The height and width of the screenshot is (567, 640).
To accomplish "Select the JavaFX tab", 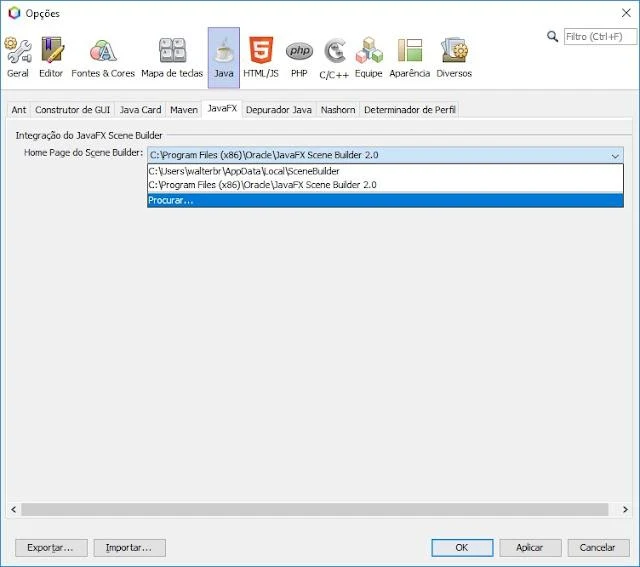I will (222, 109).
